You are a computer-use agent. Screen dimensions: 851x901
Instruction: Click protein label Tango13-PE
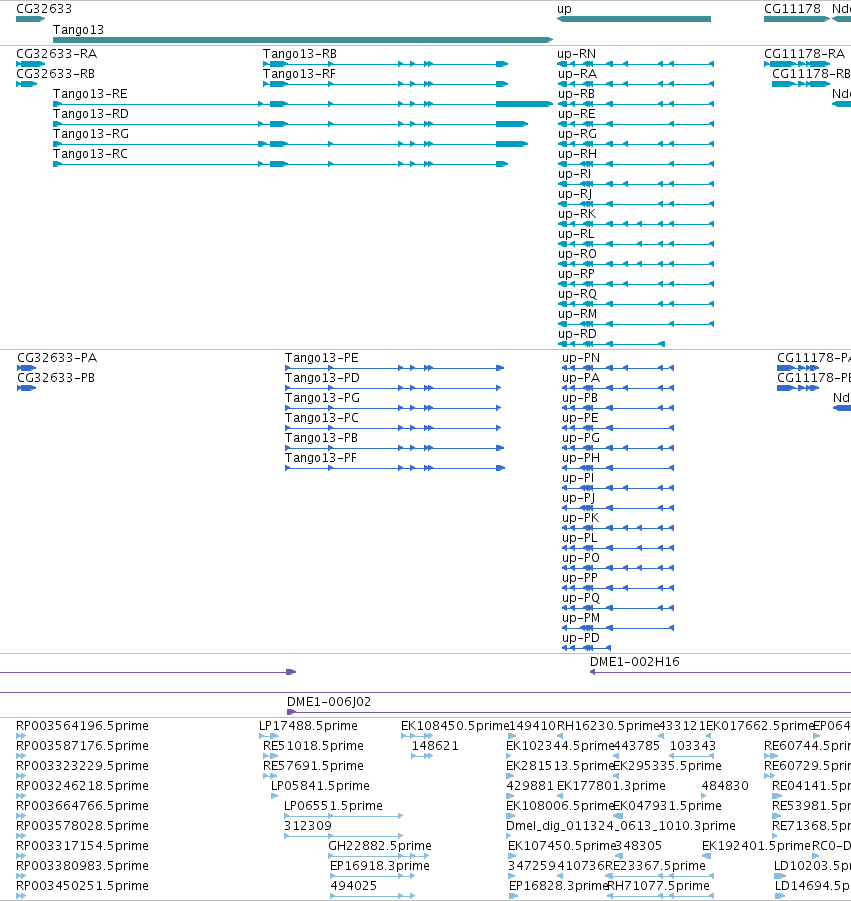pyautogui.click(x=322, y=358)
